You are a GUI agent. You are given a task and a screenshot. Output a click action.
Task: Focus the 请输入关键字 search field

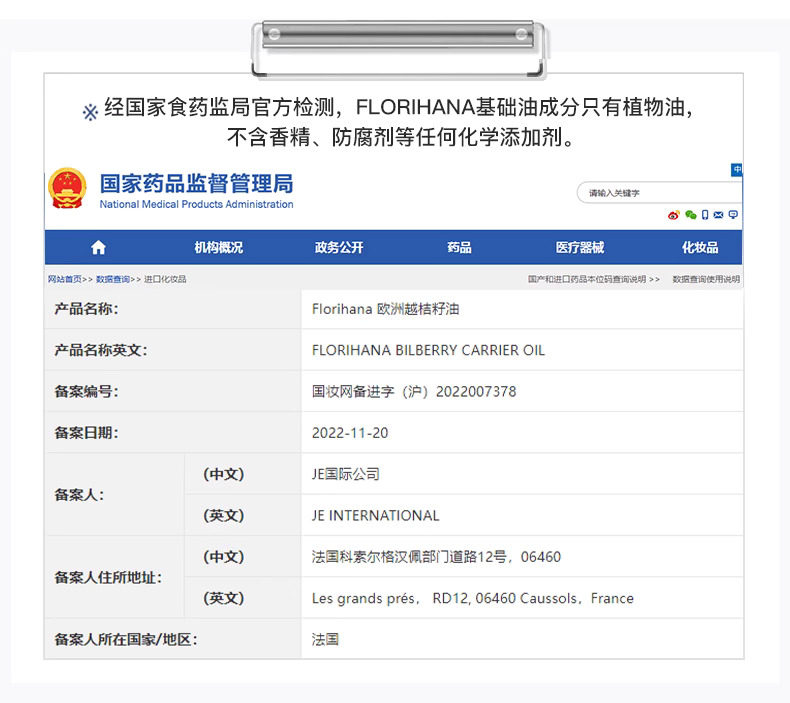tap(660, 193)
